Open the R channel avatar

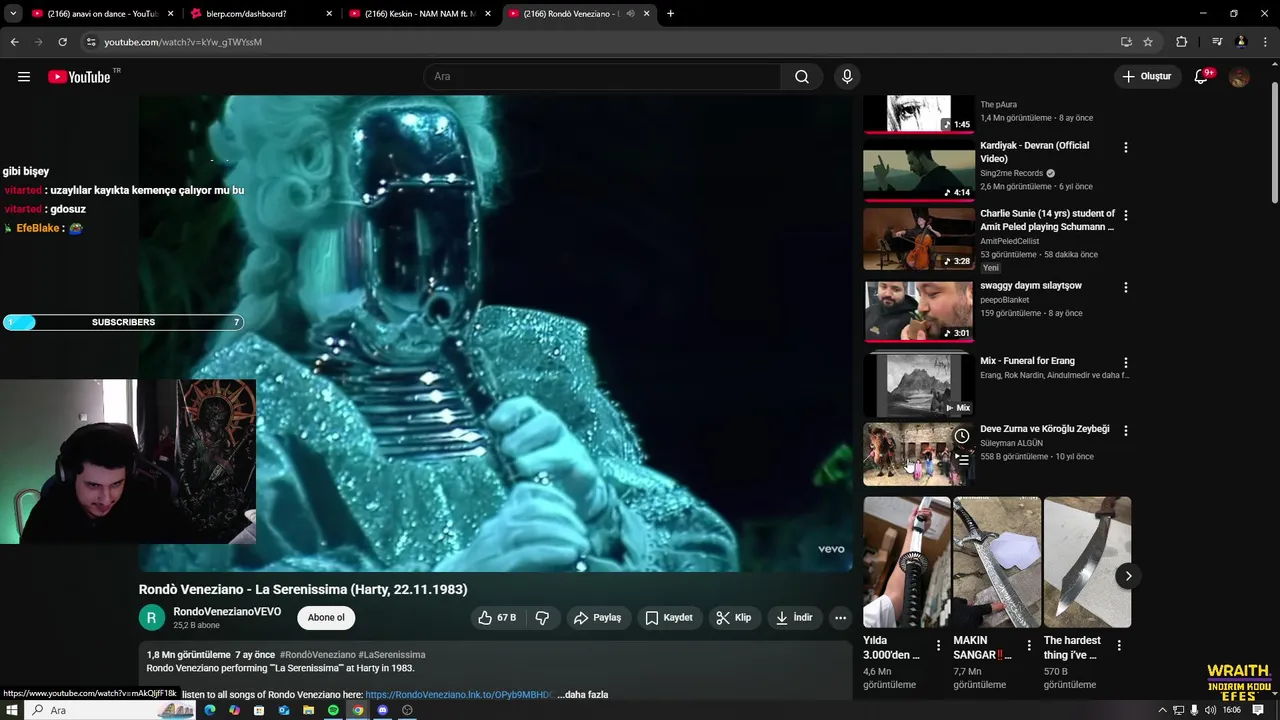coord(151,618)
